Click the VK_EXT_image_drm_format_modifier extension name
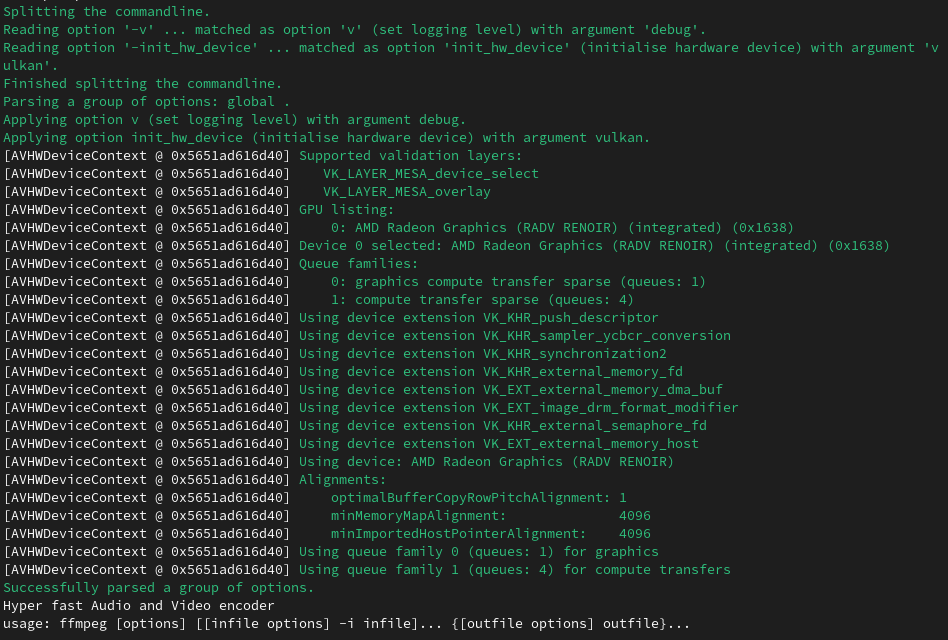This screenshot has width=948, height=640. 611,407
